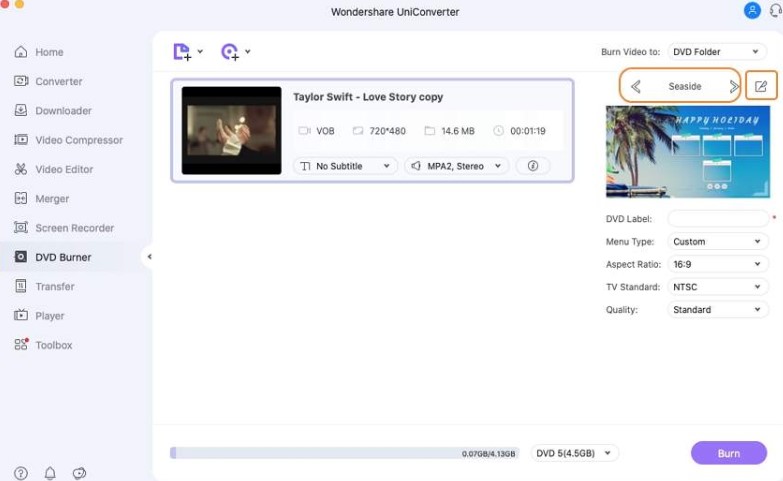Screen dimensions: 783x481
Task: Click the Load DVD disc icon
Action: point(230,51)
